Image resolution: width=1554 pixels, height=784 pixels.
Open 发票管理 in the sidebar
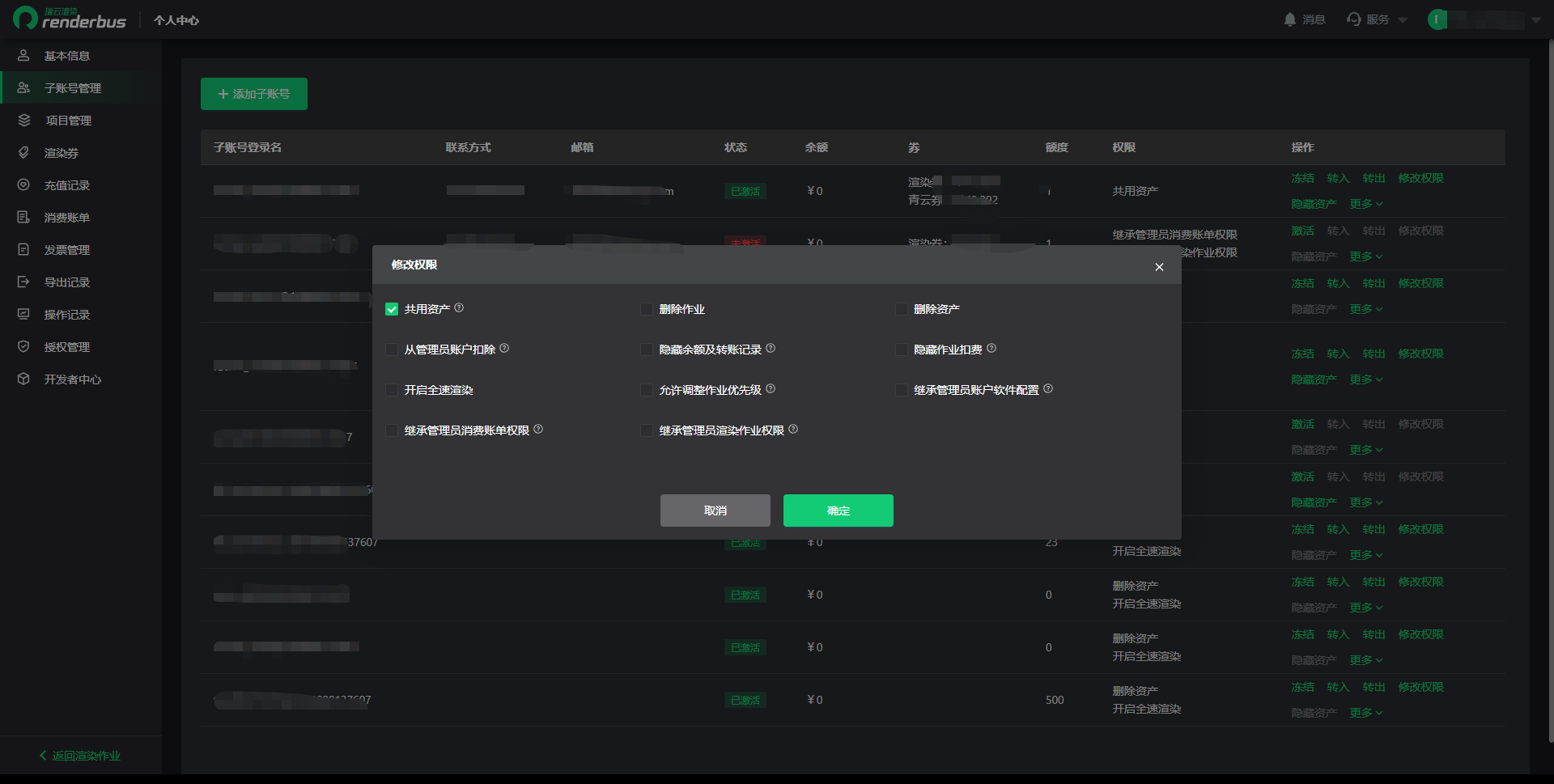tap(81, 249)
